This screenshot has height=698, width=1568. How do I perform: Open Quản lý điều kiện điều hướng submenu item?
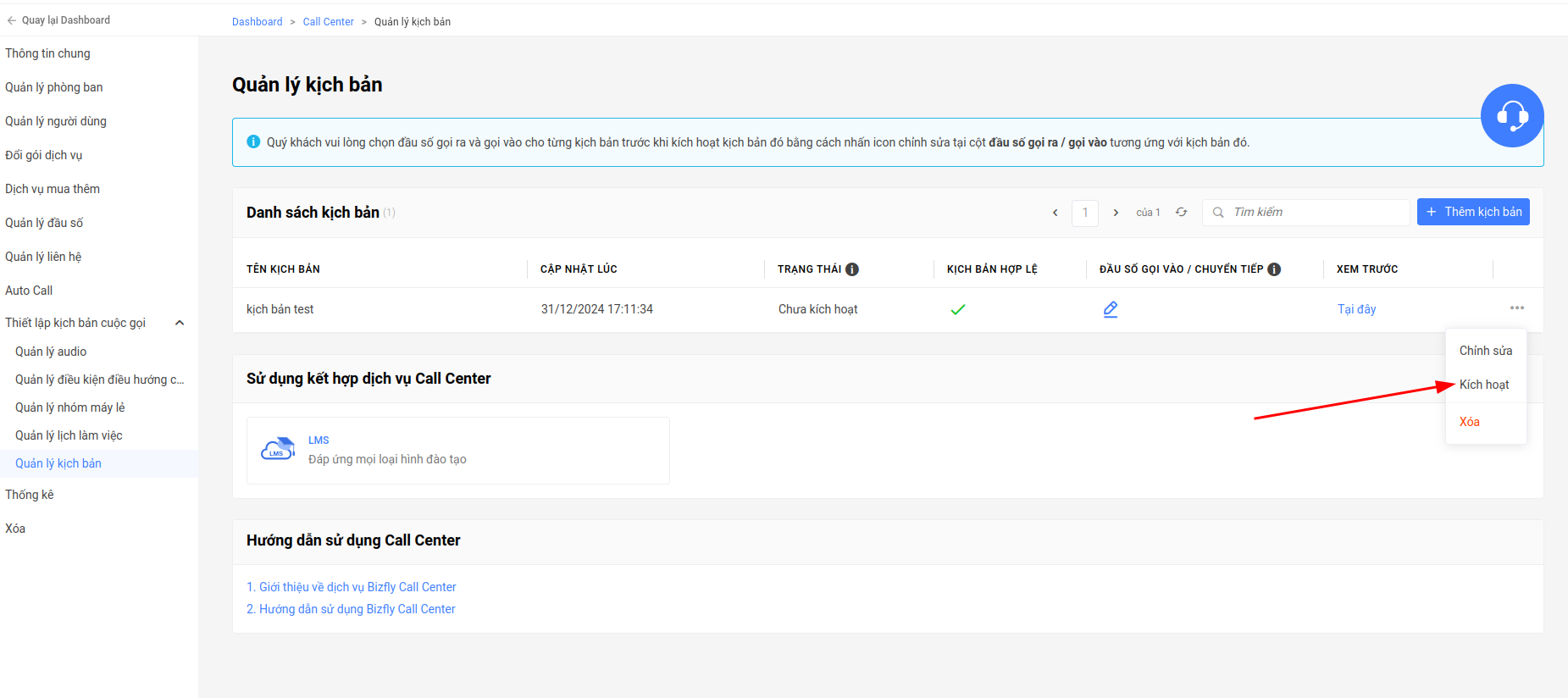point(99,379)
